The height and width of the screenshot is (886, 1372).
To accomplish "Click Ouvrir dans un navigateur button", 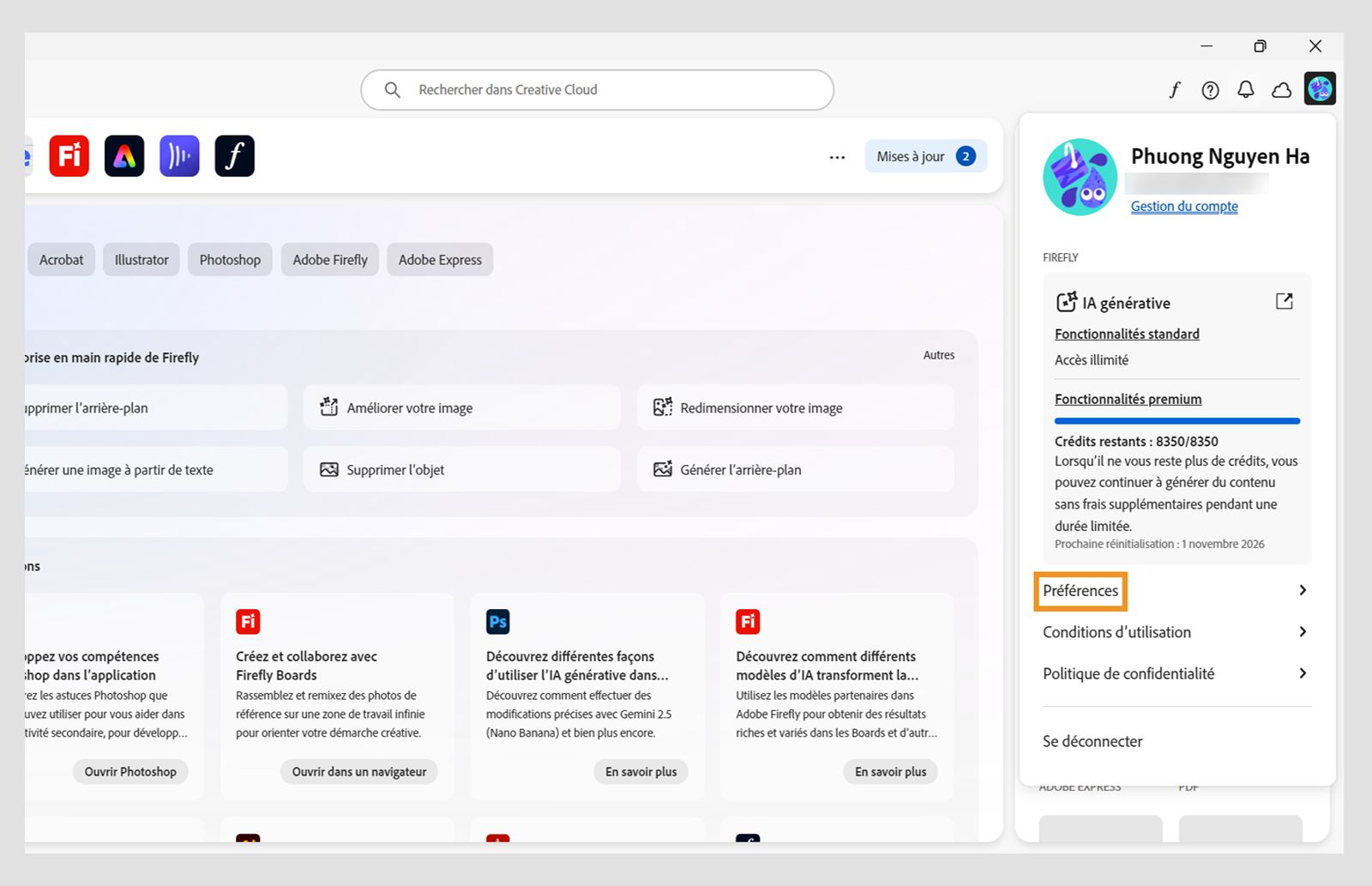I will coord(359,772).
